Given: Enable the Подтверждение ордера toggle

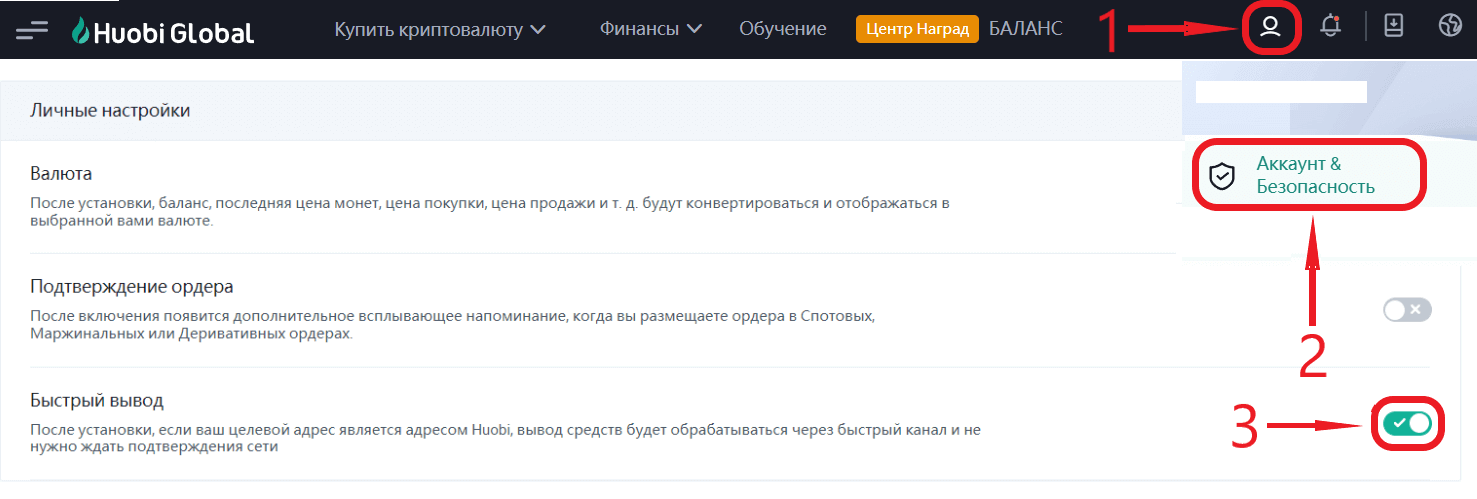Looking at the screenshot, I should coord(1407,310).
